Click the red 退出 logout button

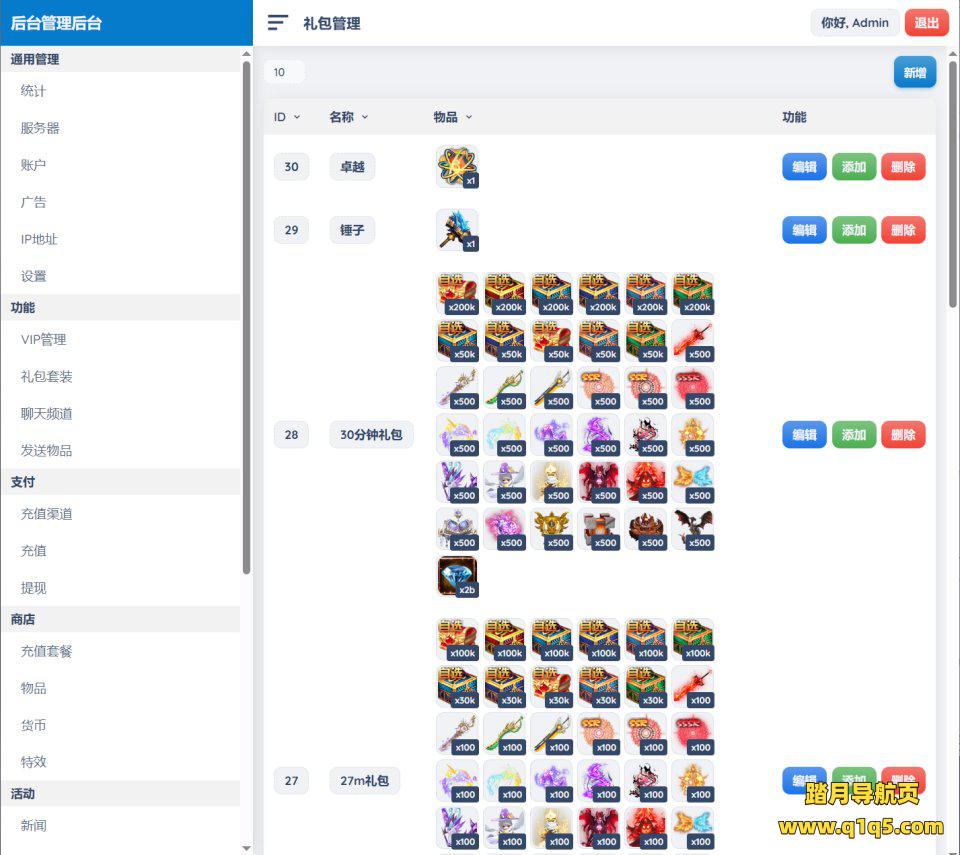click(x=926, y=23)
